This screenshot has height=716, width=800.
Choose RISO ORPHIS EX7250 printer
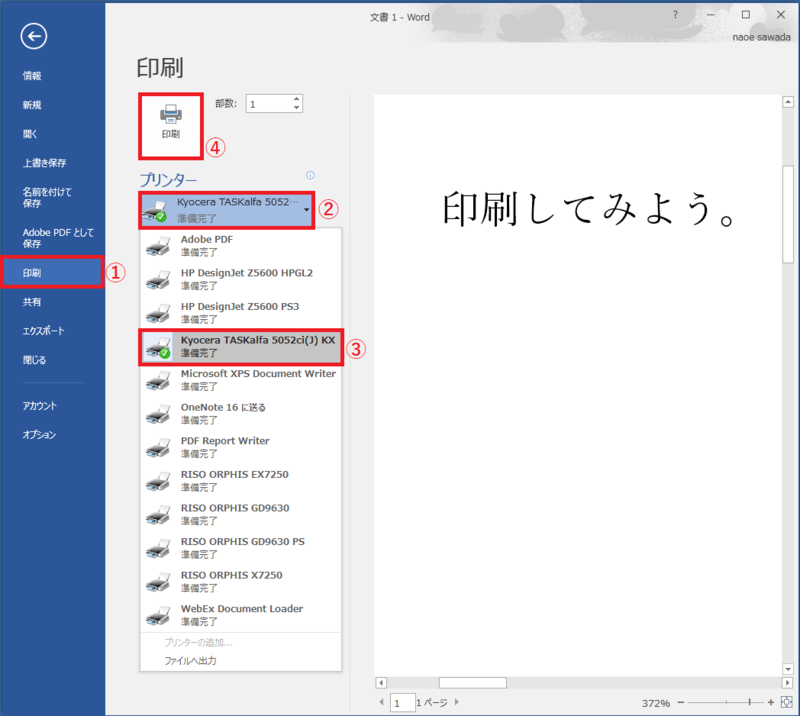(x=241, y=481)
